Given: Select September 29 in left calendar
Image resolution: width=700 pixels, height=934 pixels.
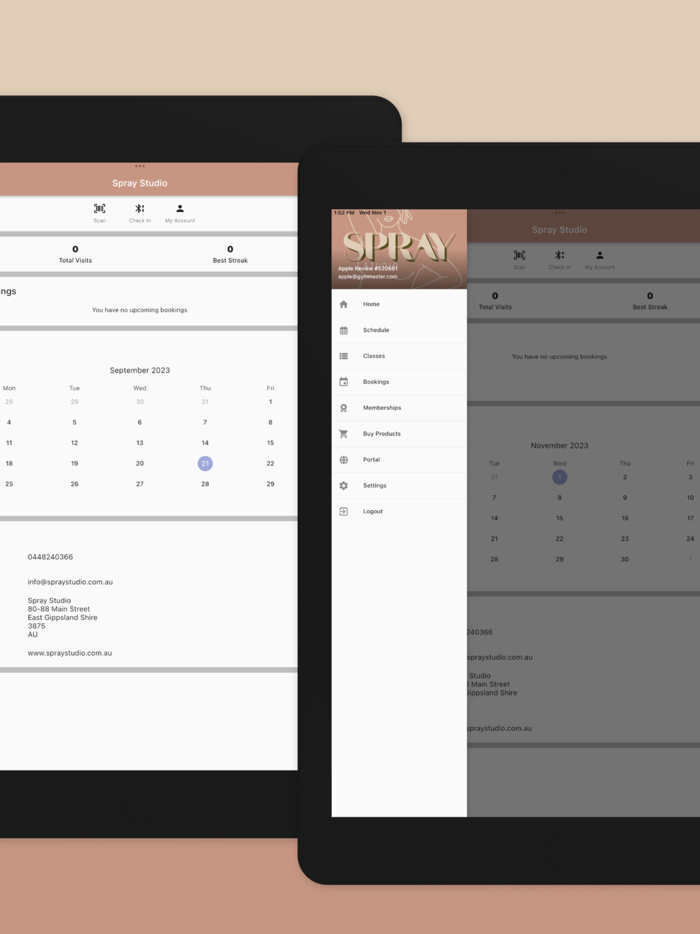Looking at the screenshot, I should pyautogui.click(x=270, y=484).
